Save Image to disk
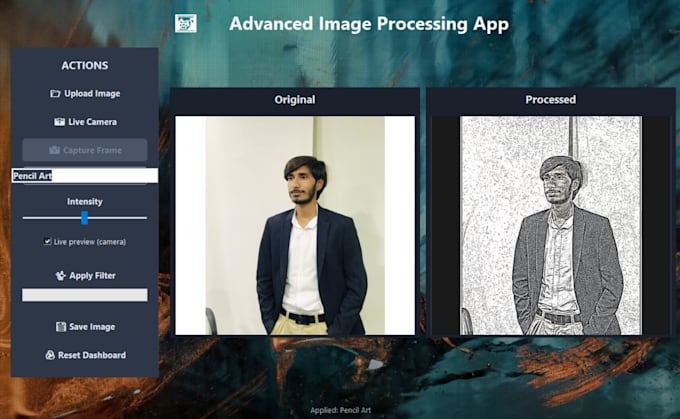This screenshot has height=419, width=680. 85,327
